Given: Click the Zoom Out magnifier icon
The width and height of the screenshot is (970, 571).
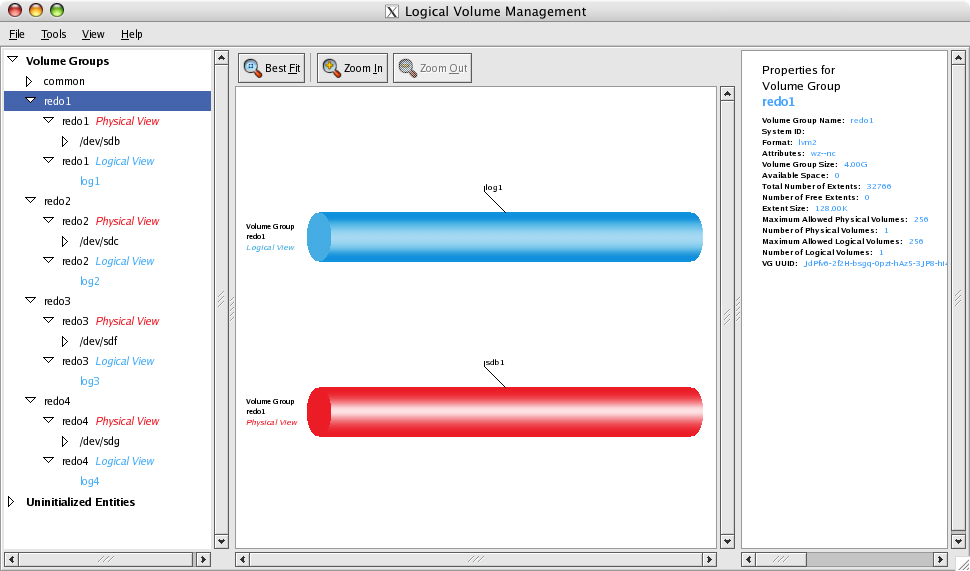Looking at the screenshot, I should 407,68.
